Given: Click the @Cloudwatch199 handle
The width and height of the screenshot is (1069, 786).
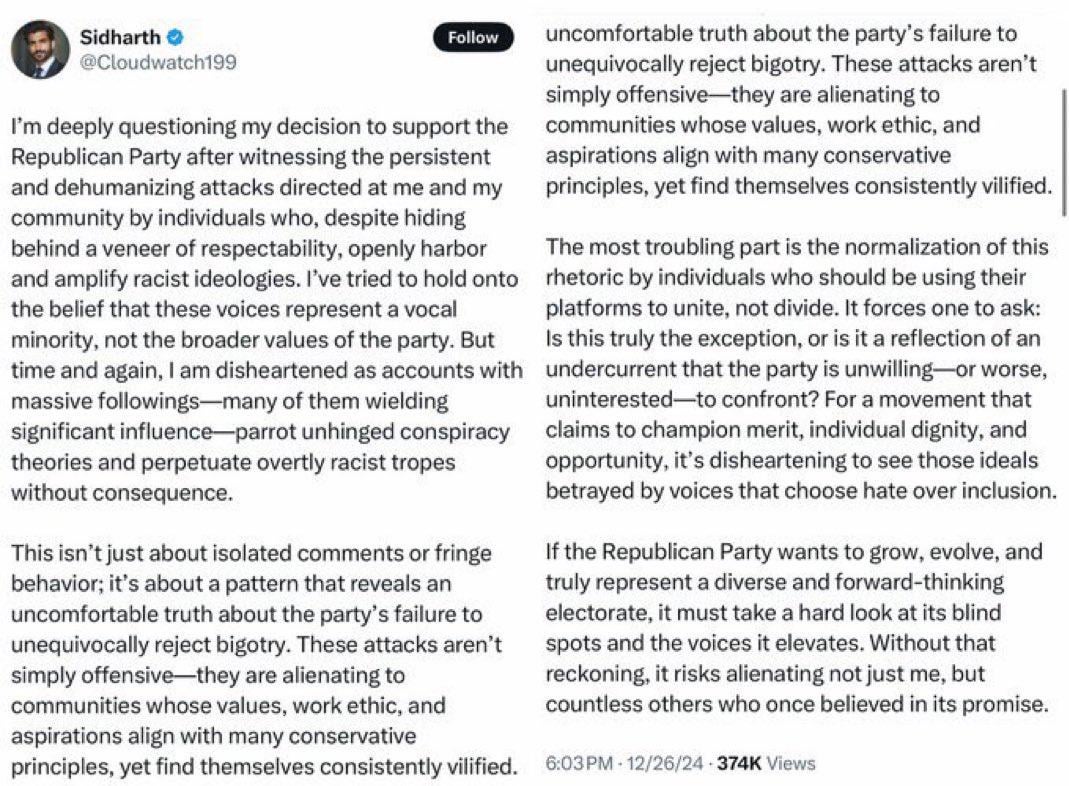Looking at the screenshot, I should (x=158, y=62).
